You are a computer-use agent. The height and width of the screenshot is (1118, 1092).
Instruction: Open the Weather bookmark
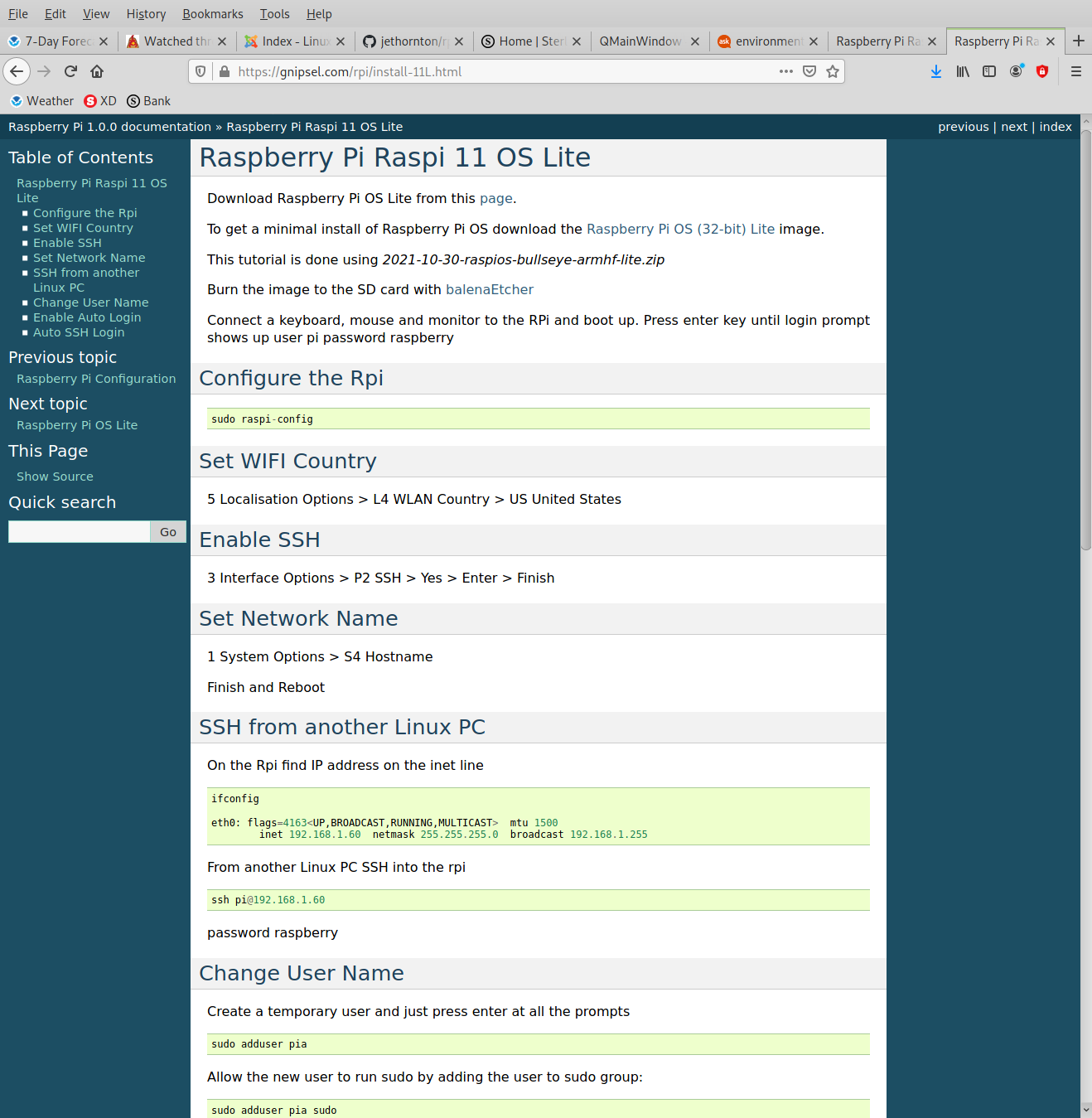(x=41, y=101)
